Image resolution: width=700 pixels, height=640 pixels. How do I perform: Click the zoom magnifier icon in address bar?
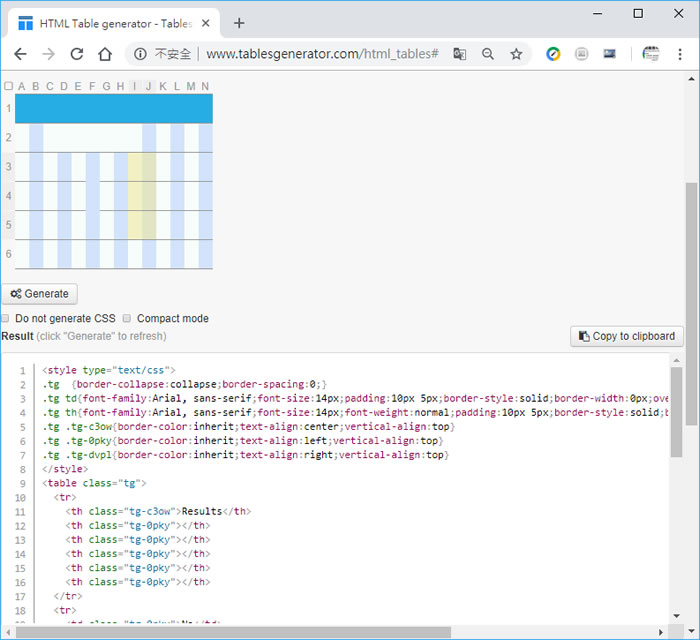[x=488, y=54]
